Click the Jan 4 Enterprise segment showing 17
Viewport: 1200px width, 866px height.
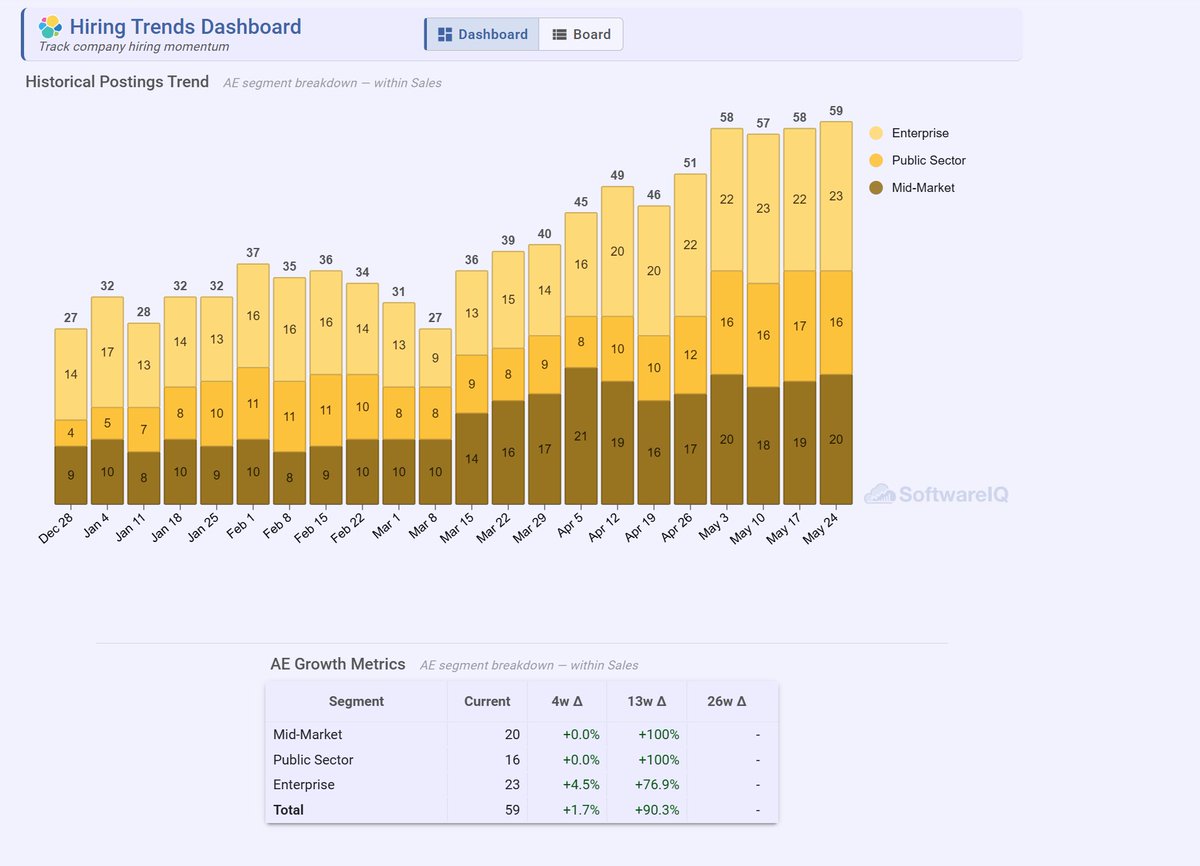click(x=107, y=352)
